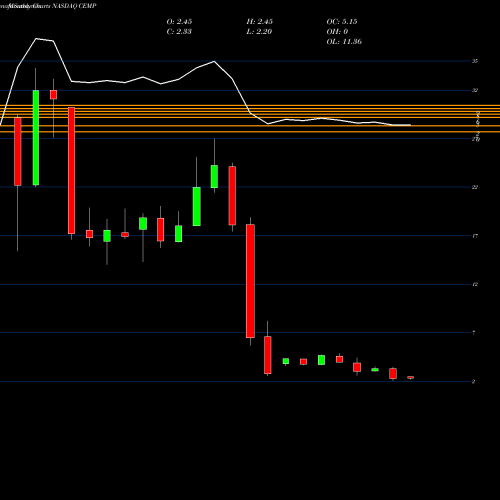The height and width of the screenshot is (500, 500).
Task: Select the 'L: 2.20' low value
Action: pos(259,32)
